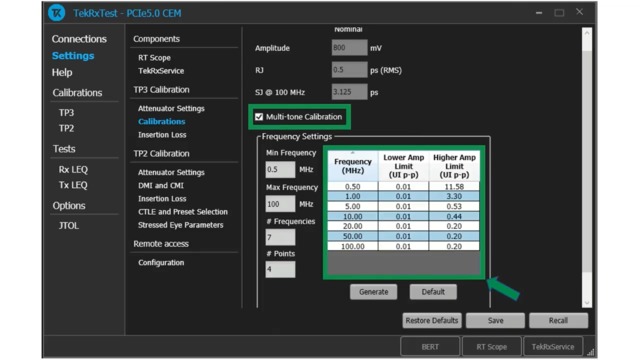Click the # Points input field
The height and width of the screenshot is (360, 640).
click(280, 269)
